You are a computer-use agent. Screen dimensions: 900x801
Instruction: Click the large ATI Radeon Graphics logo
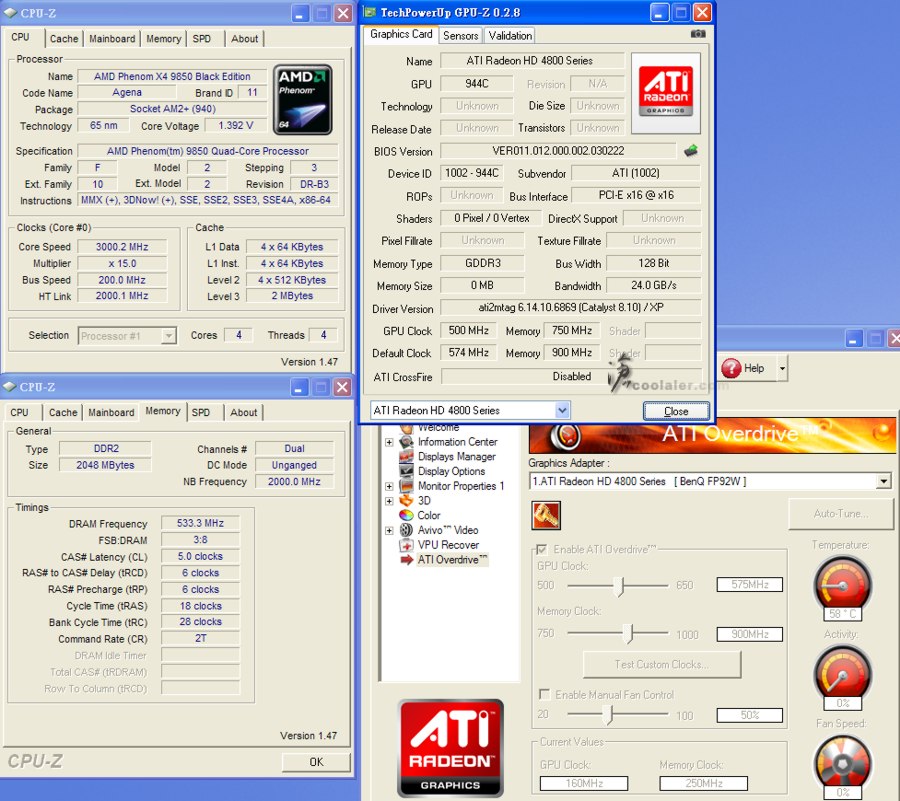click(450, 747)
